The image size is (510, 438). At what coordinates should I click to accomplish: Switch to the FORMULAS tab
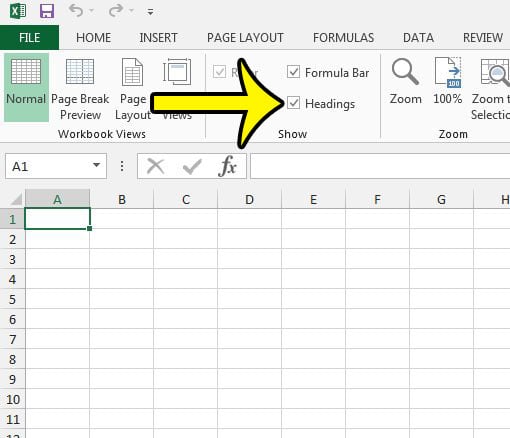coord(343,38)
